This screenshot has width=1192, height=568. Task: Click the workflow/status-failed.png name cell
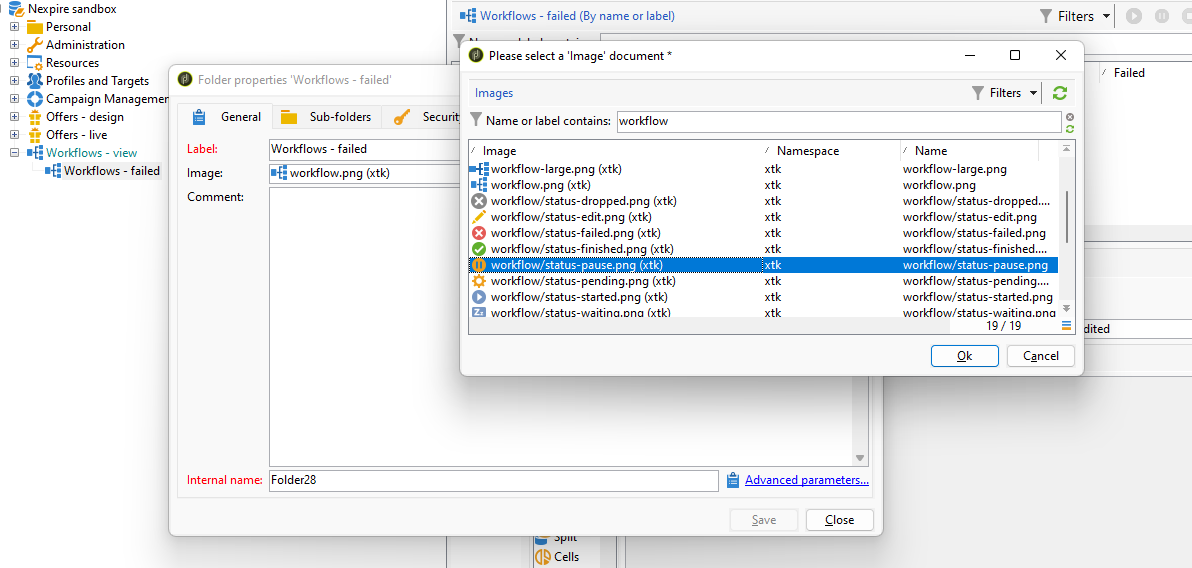pyautogui.click(x=975, y=233)
